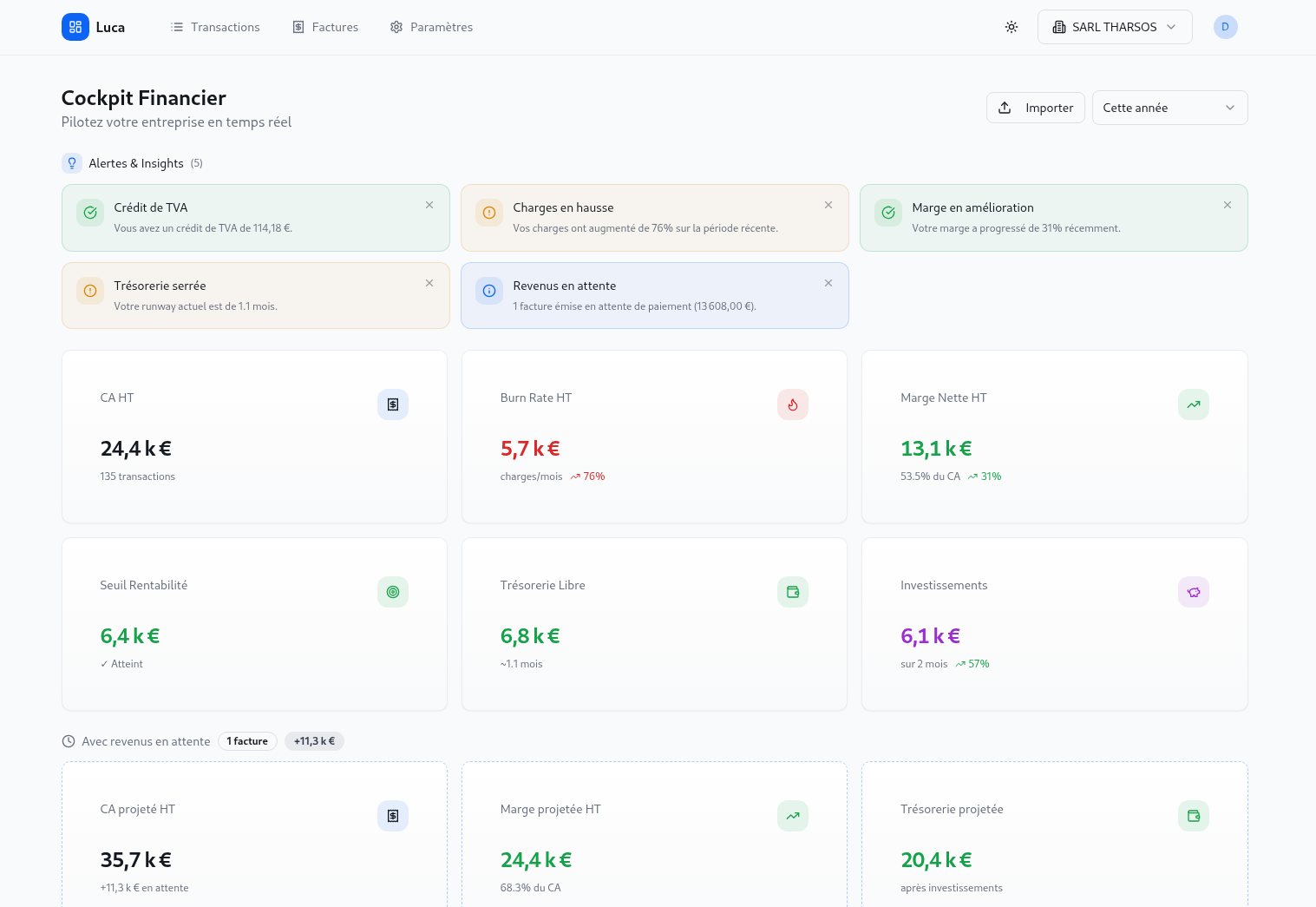Dismiss the Crédit de TVA alert
Viewport: 1316px width, 907px height.
[429, 205]
